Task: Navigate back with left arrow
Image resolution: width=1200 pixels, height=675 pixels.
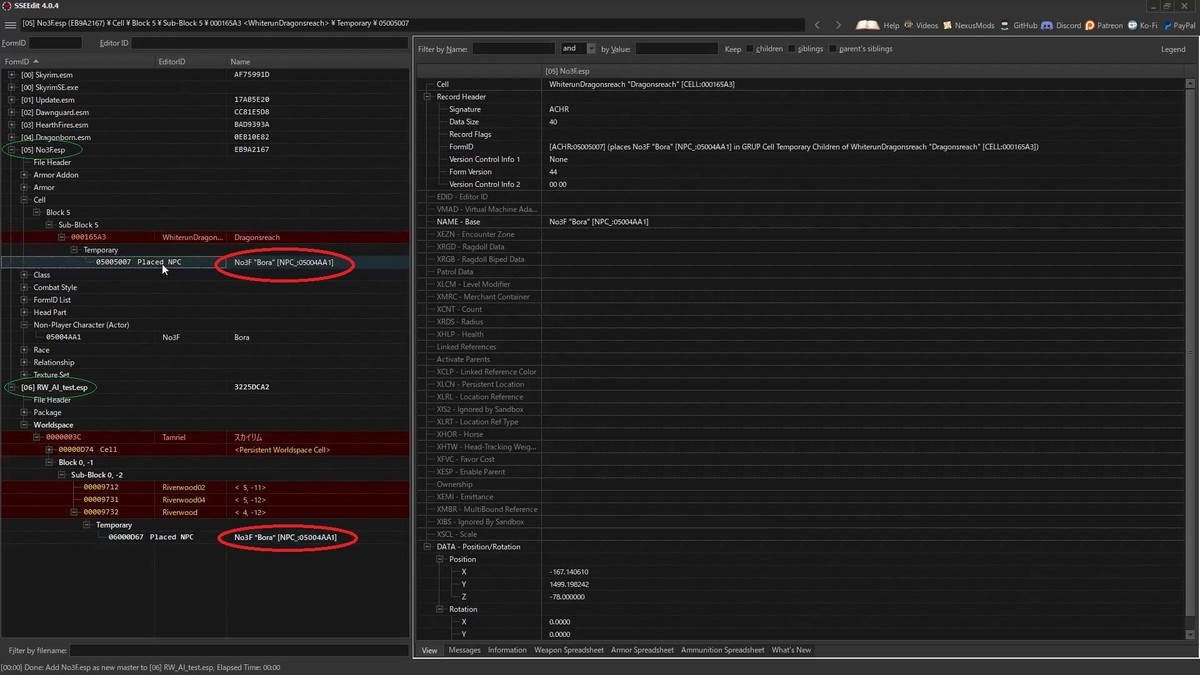Action: (817, 25)
